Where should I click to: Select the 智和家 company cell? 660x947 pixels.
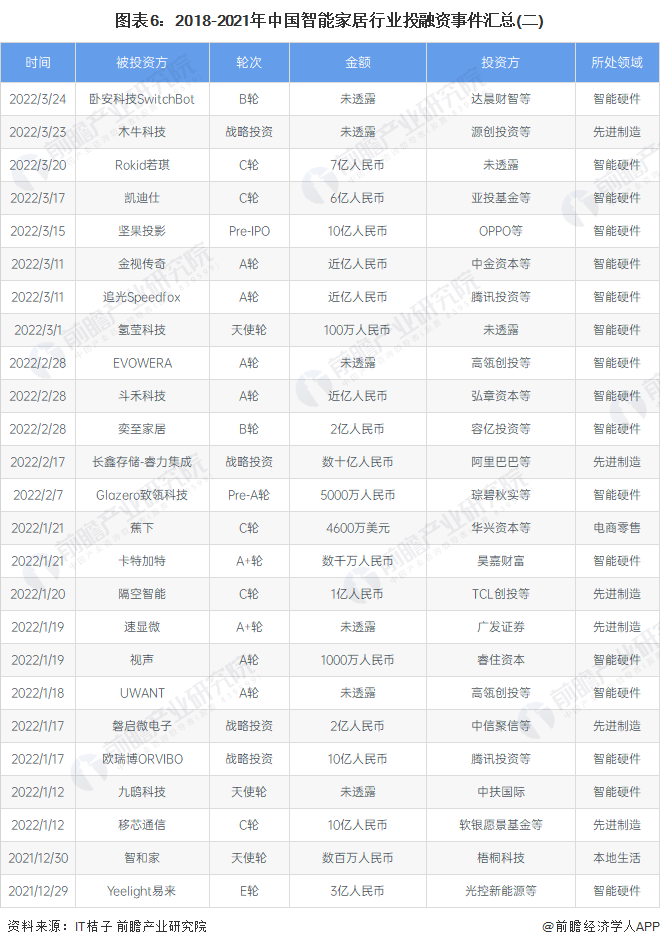[142, 858]
